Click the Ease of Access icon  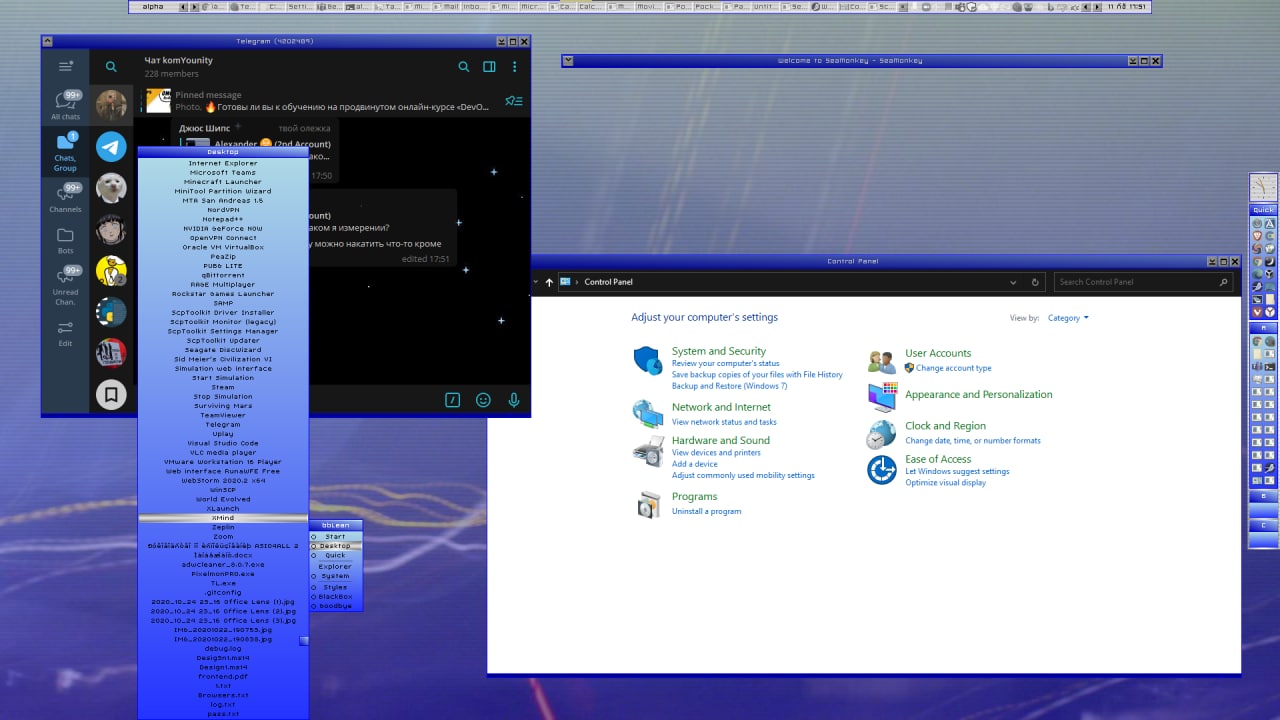pos(881,469)
